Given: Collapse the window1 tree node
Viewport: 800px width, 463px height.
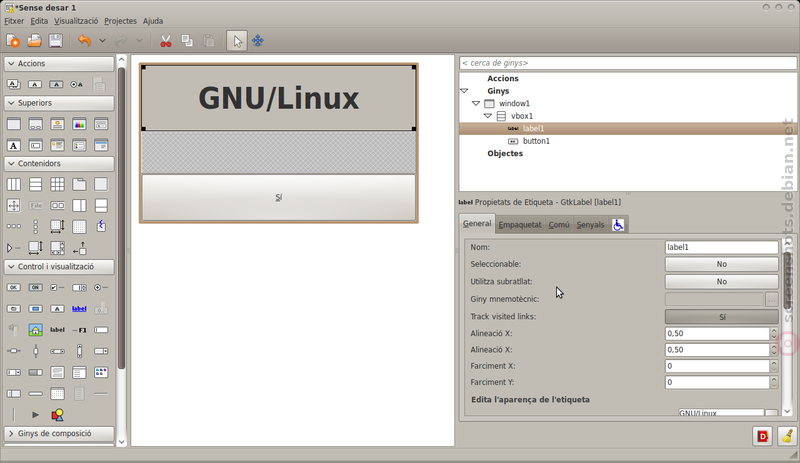Looking at the screenshot, I should [x=476, y=104].
